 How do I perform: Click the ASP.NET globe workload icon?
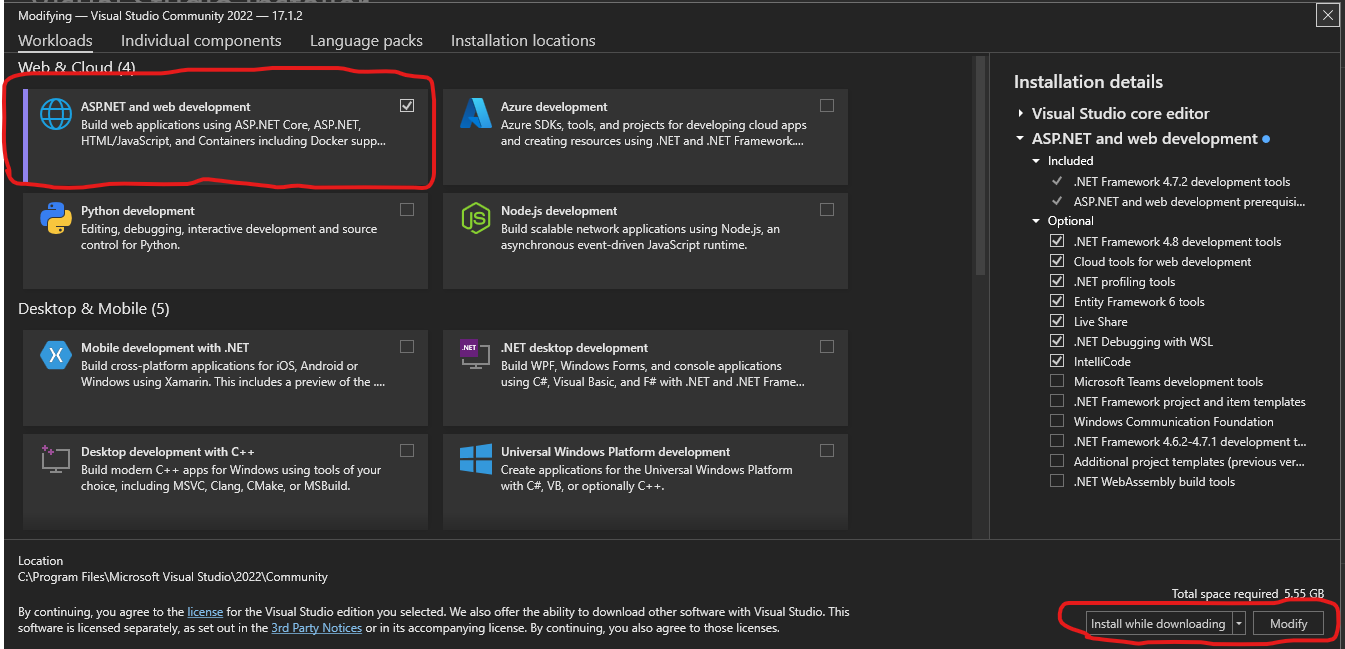click(x=56, y=114)
